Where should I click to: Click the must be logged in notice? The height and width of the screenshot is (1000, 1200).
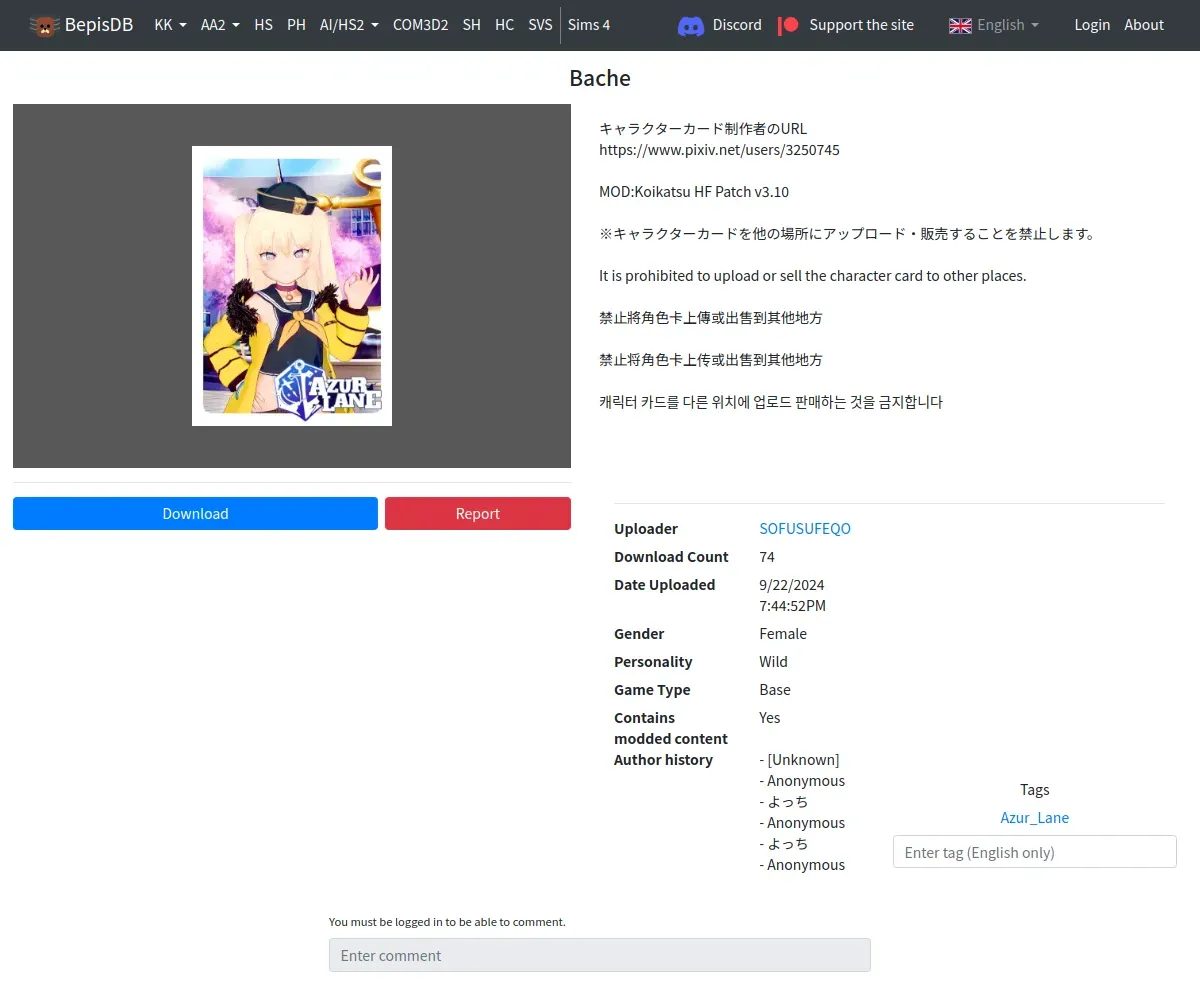(447, 921)
